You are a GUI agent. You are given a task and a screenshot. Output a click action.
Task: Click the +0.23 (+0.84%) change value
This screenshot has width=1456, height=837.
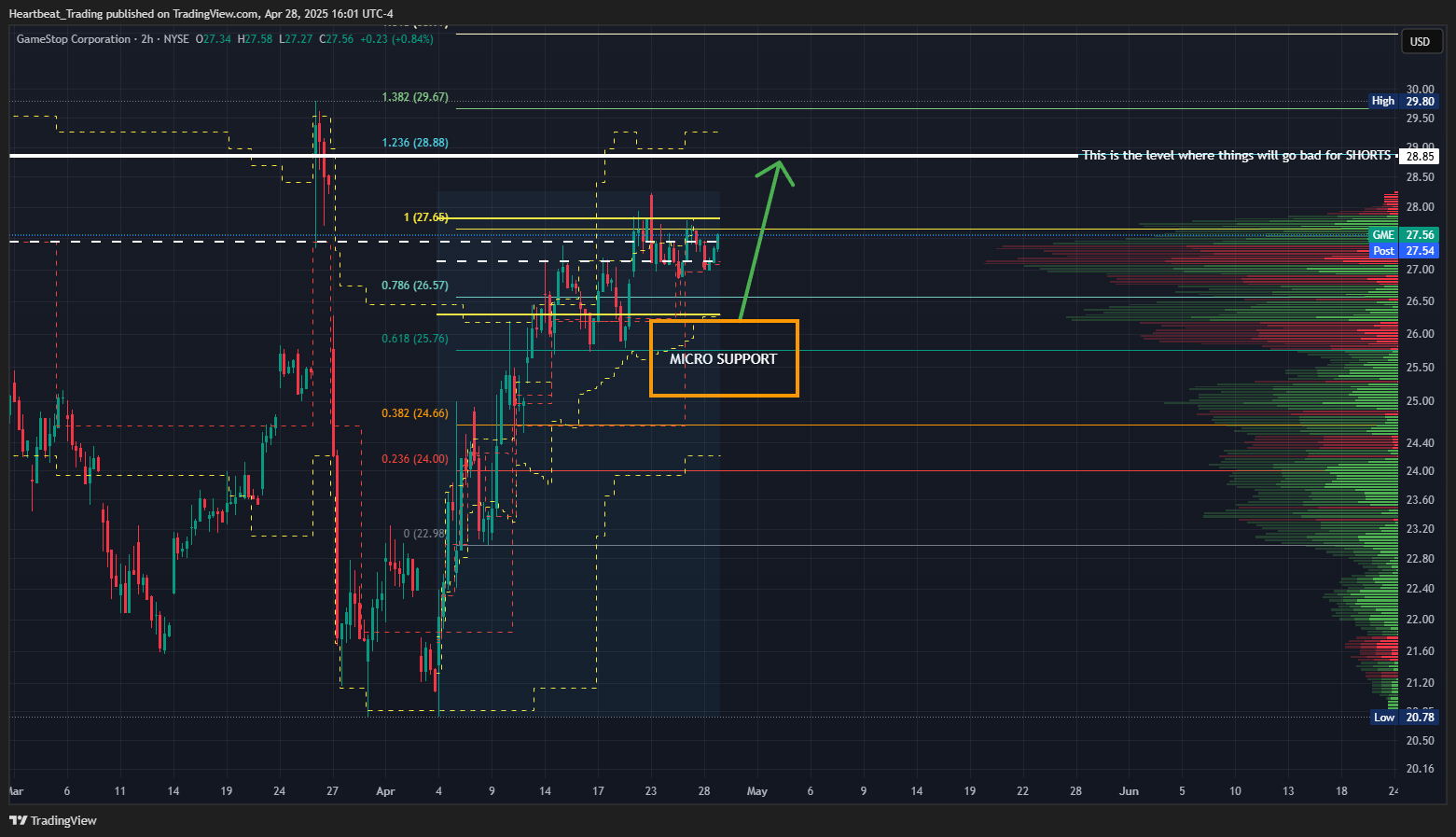(x=396, y=39)
